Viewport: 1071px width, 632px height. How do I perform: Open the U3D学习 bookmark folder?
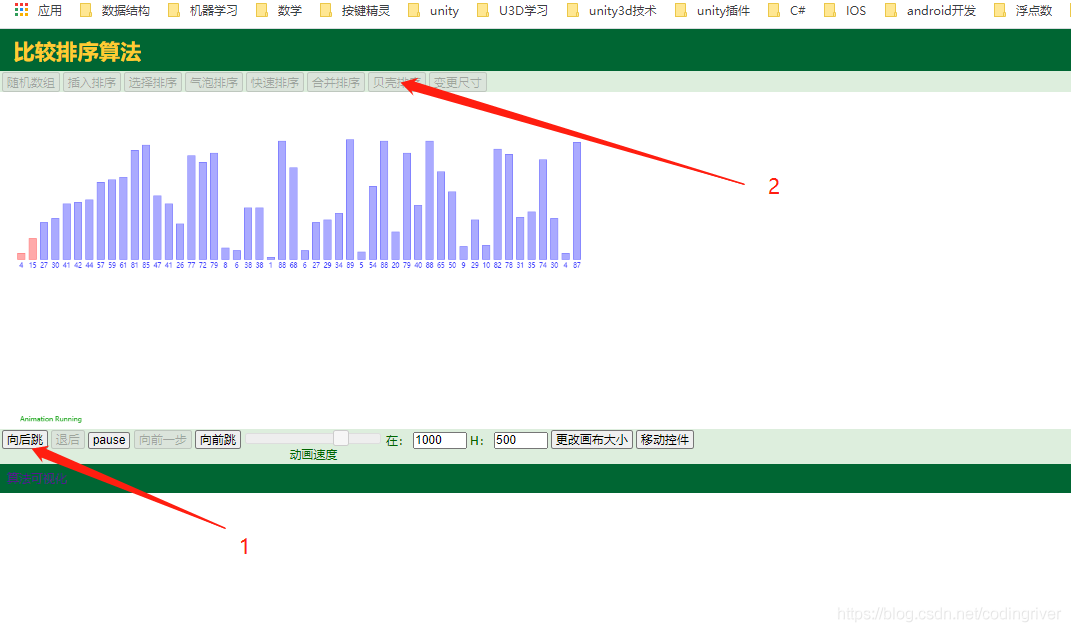512,10
